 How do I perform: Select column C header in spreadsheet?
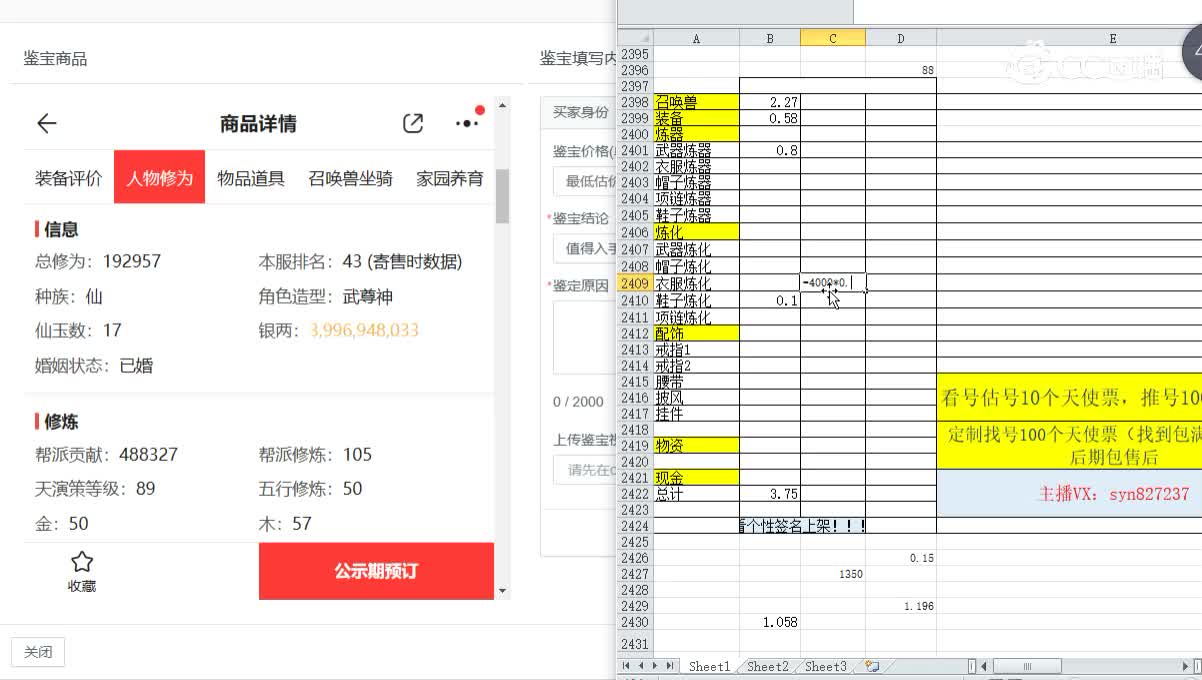click(x=832, y=38)
